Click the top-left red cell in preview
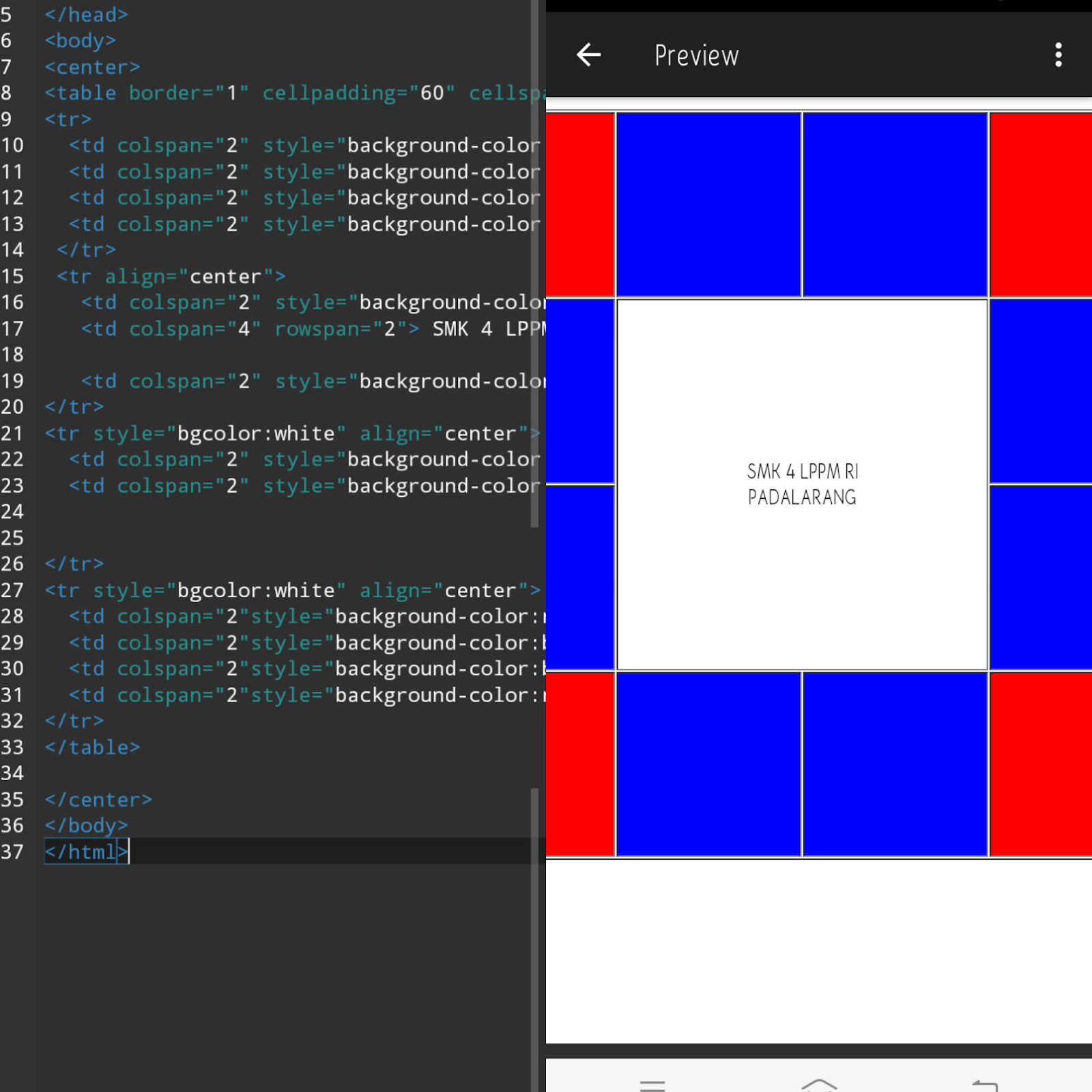1092x1092 pixels. tap(580, 205)
